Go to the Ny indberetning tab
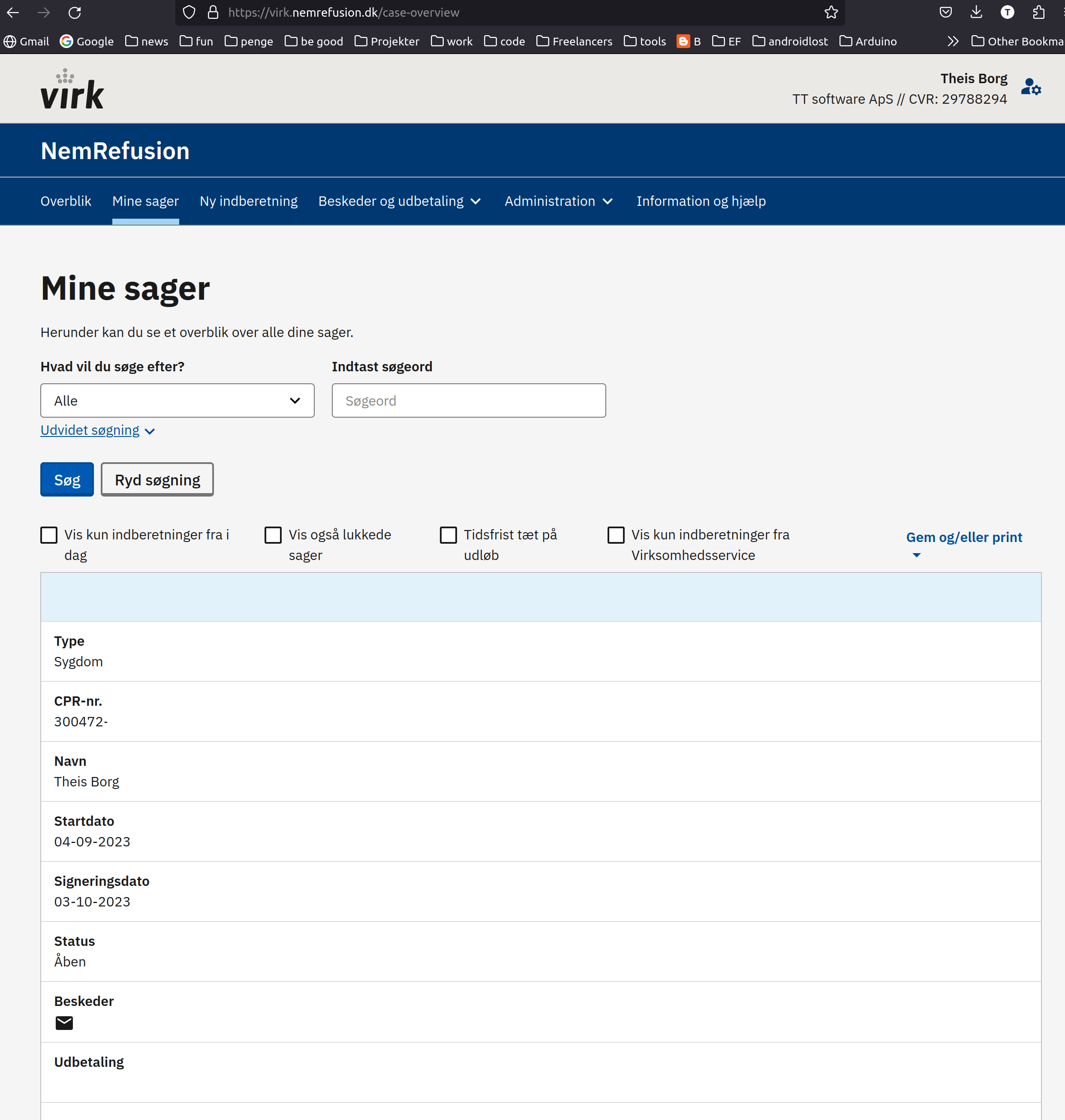 tap(248, 201)
